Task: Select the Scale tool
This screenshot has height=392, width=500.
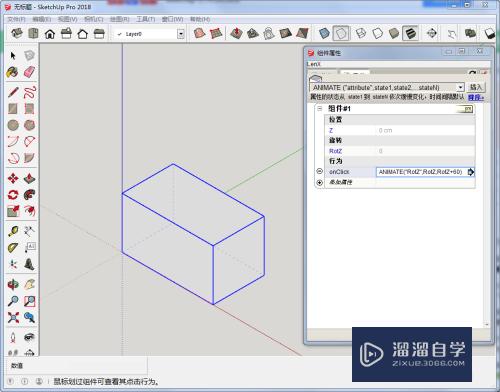Action: click(13, 211)
